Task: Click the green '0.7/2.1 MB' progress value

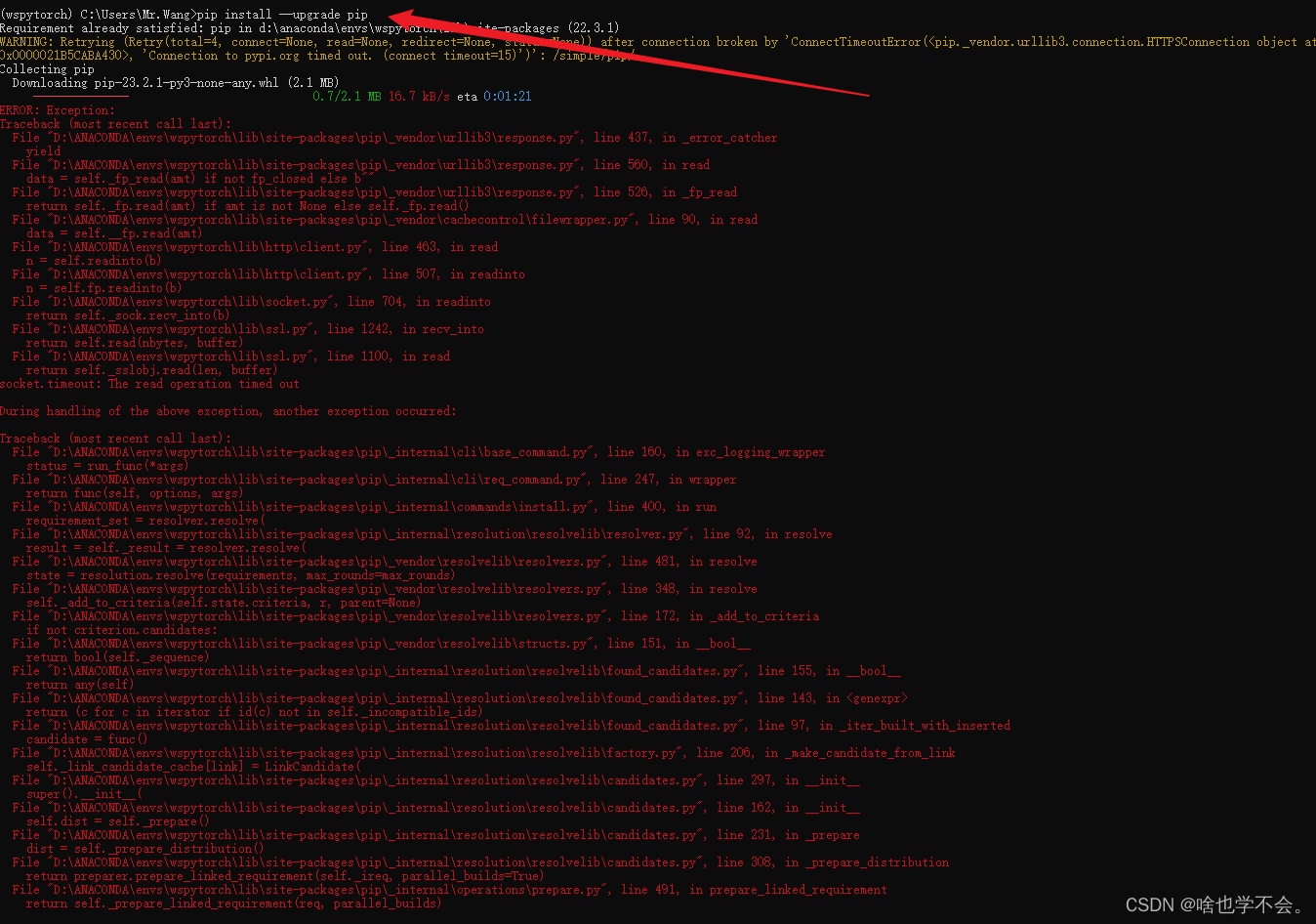Action: point(347,97)
